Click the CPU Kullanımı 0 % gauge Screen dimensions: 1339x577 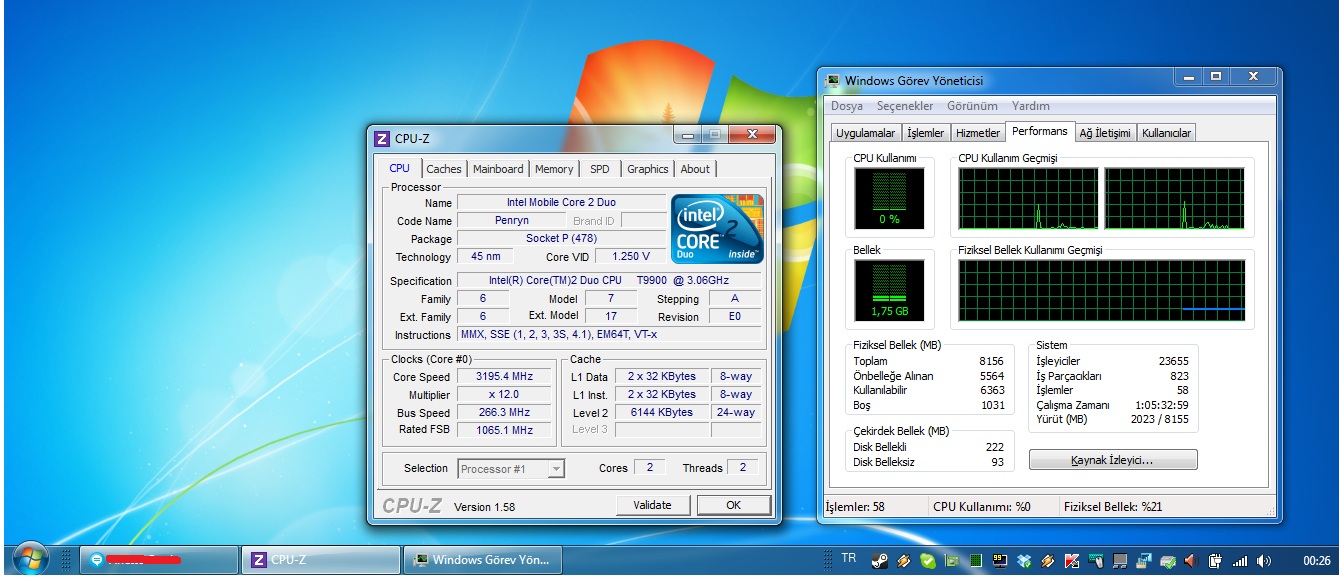click(889, 198)
